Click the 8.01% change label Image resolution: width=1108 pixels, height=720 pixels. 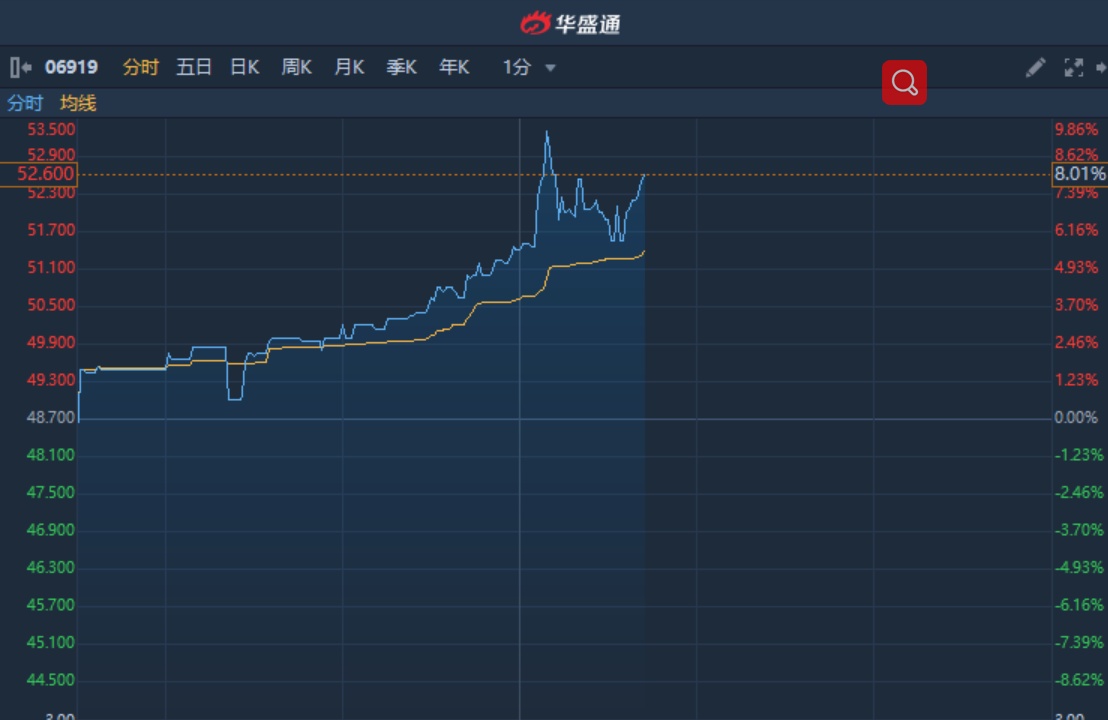point(1079,174)
